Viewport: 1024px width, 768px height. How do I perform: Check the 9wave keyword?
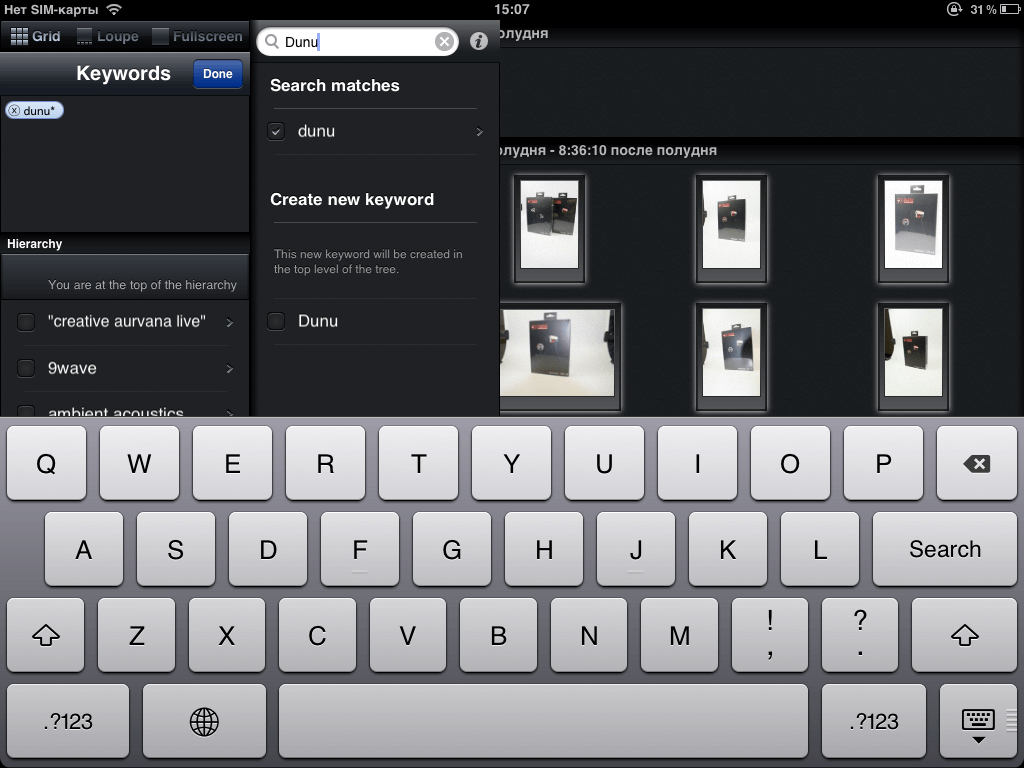[x=26, y=368]
